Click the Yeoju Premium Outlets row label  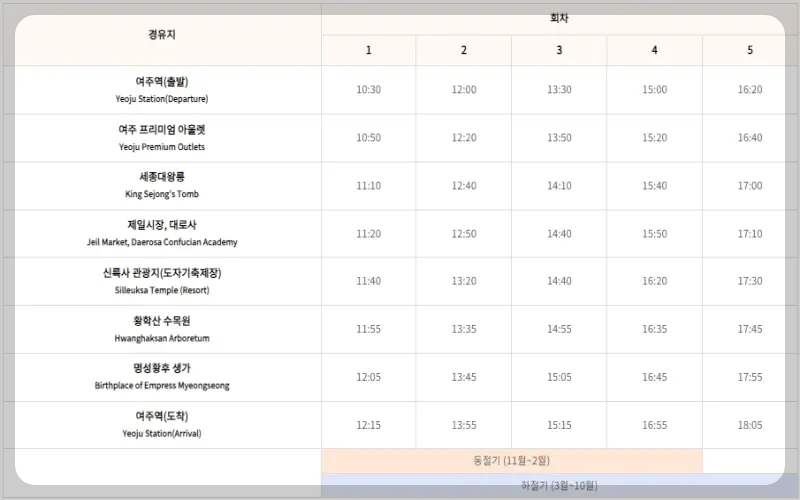click(162, 138)
